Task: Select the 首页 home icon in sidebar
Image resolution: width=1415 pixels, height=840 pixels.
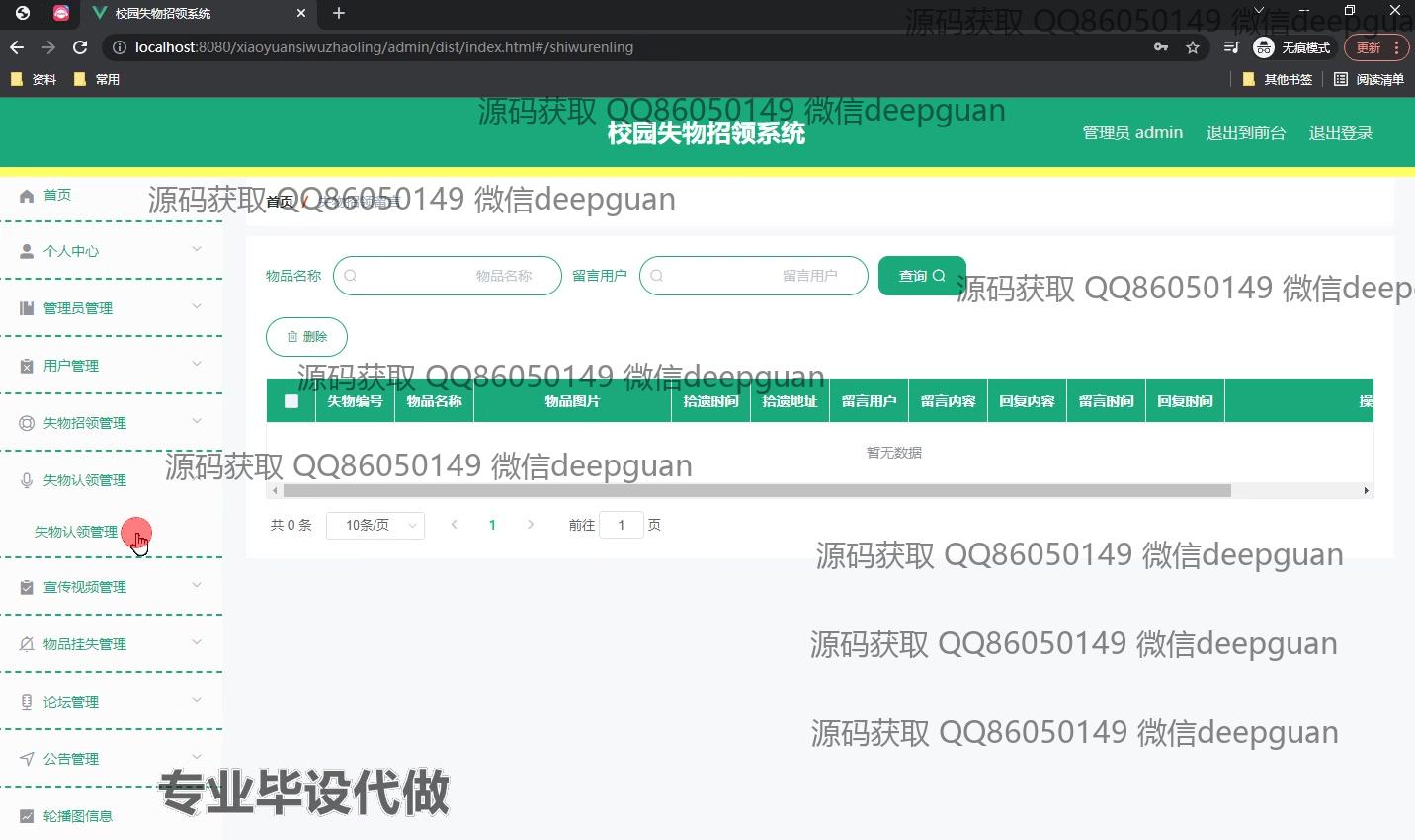Action: pyautogui.click(x=27, y=195)
